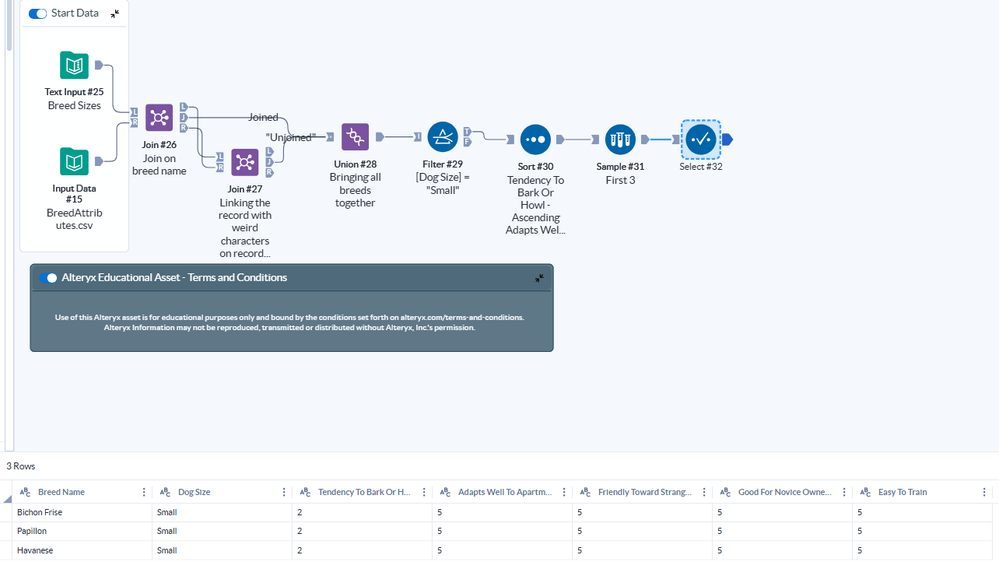Click the Small cell in Bichon Frise row

click(222, 512)
